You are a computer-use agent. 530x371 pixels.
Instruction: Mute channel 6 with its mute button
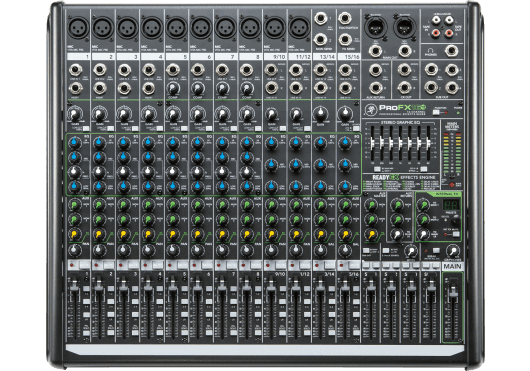point(208,265)
